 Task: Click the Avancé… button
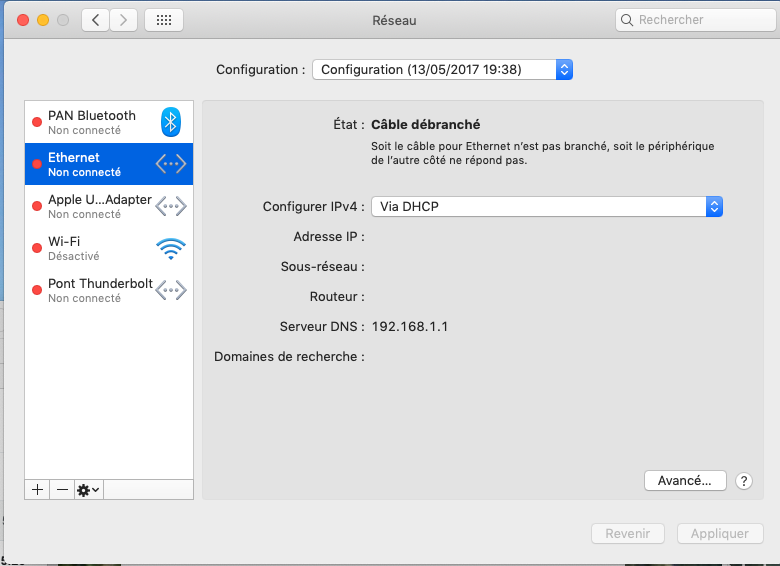pyautogui.click(x=684, y=481)
